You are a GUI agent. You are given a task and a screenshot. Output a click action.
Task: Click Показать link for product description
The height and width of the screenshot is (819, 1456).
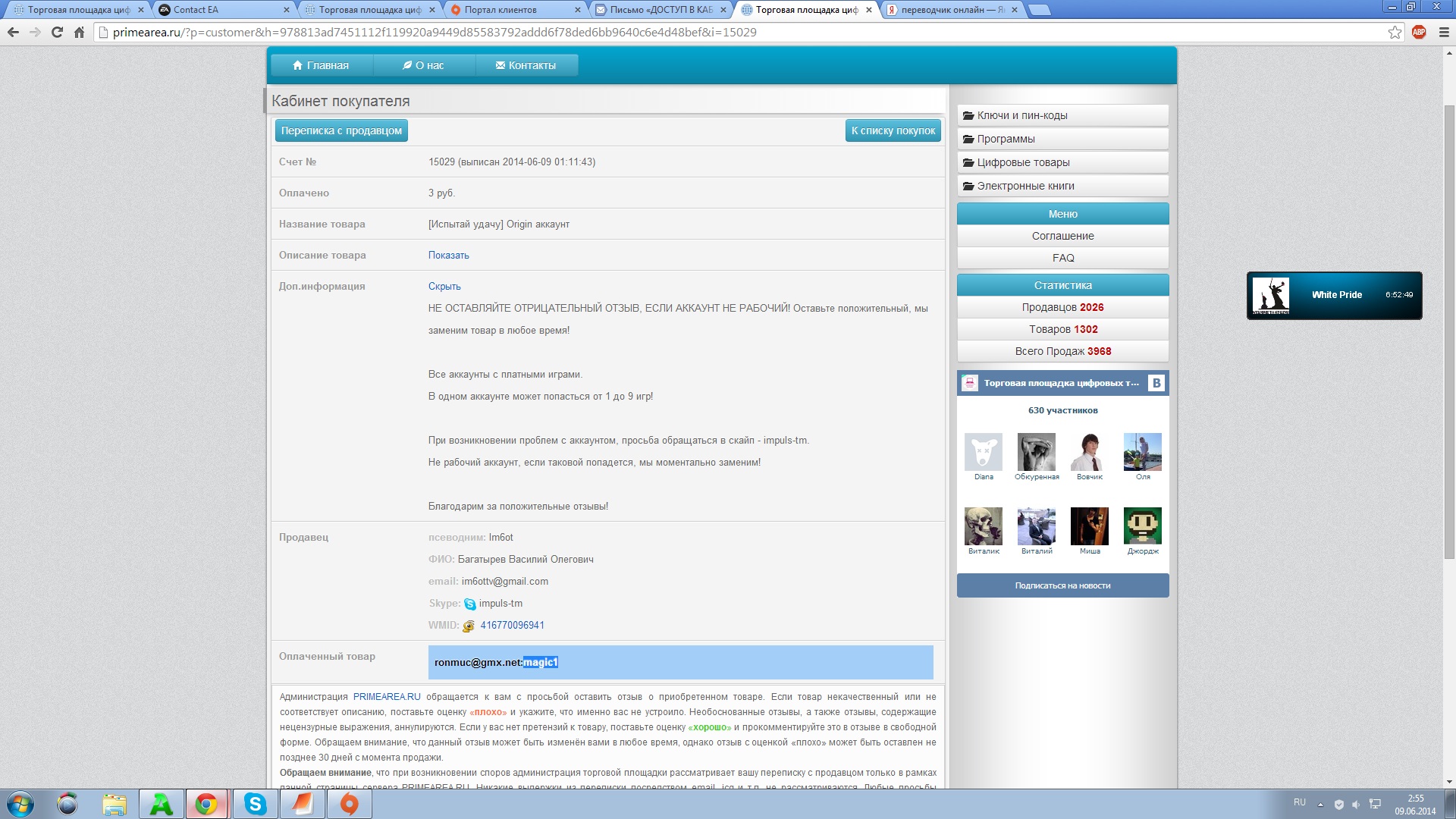(x=448, y=256)
